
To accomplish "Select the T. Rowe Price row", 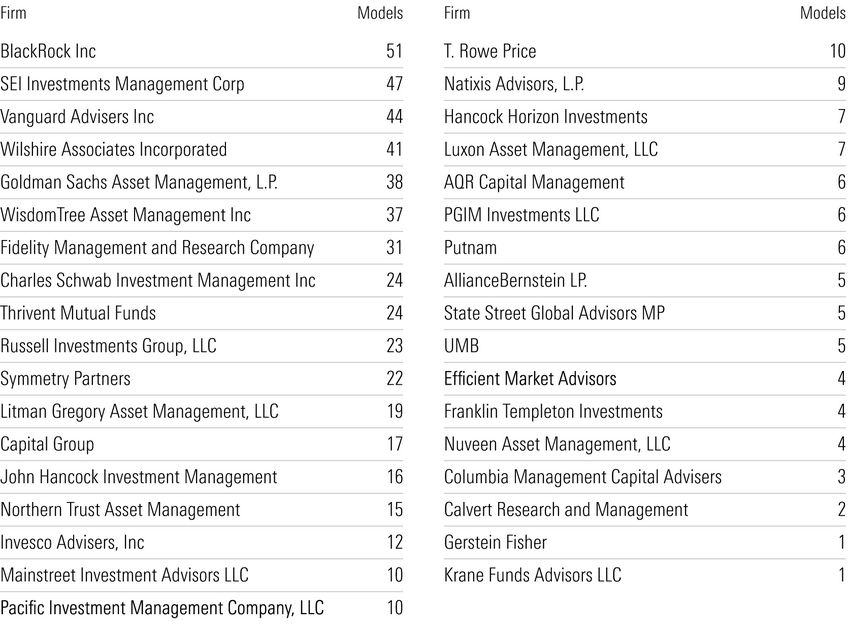I will point(645,51).
